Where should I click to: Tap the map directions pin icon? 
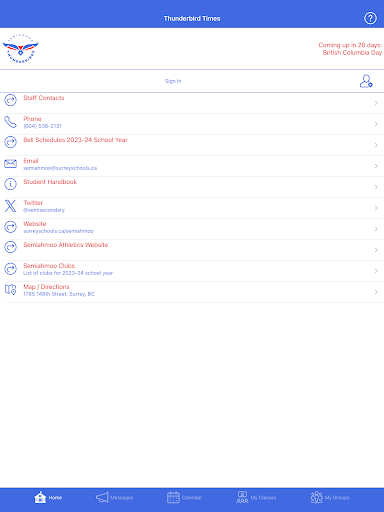[10, 289]
